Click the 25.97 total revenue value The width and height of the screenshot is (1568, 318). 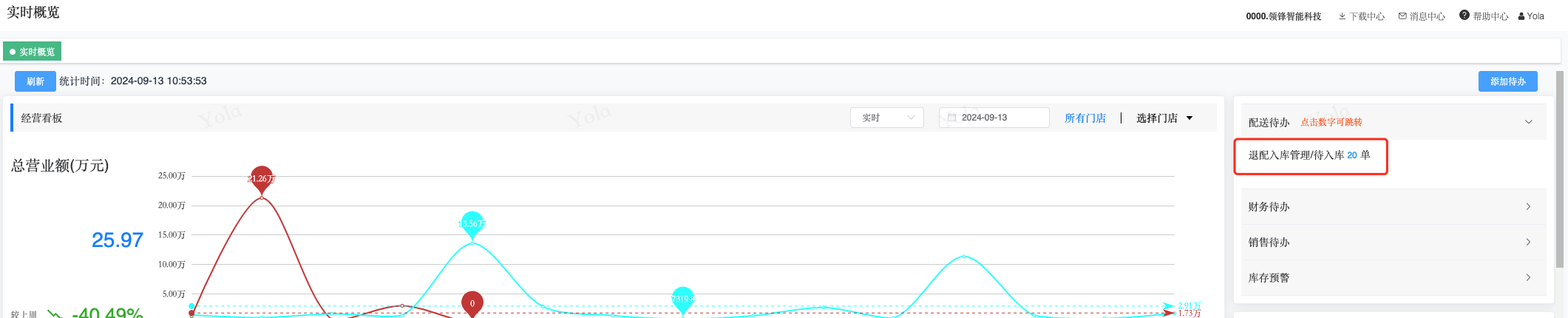pyautogui.click(x=118, y=240)
